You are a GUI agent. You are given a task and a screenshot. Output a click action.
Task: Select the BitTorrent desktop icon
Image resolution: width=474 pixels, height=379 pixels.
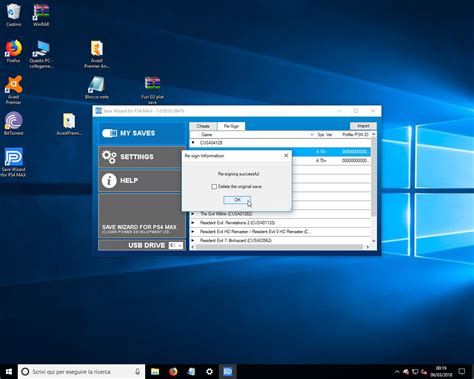click(14, 124)
